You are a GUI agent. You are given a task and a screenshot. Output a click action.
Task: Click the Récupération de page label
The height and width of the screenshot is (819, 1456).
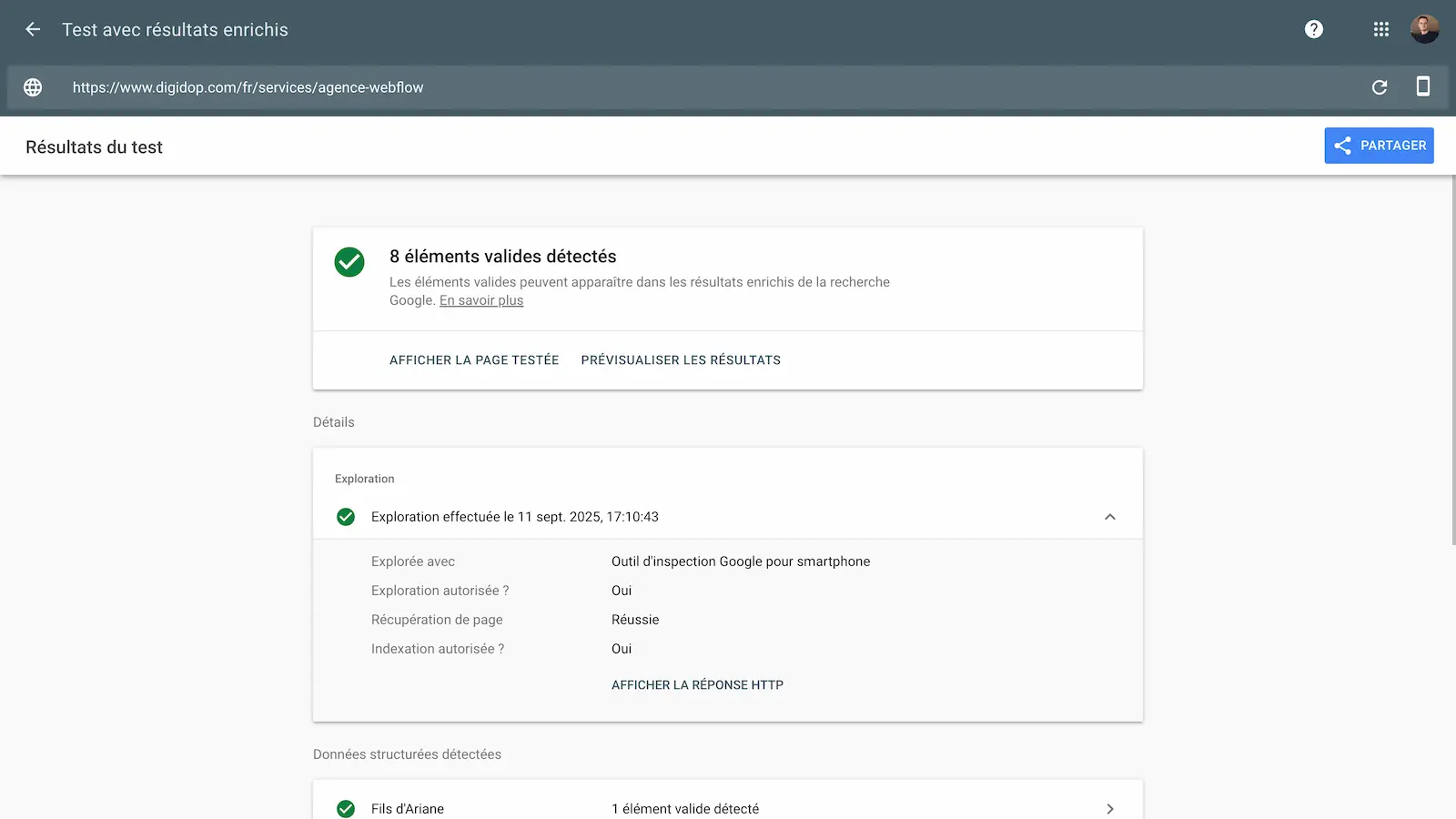point(437,620)
